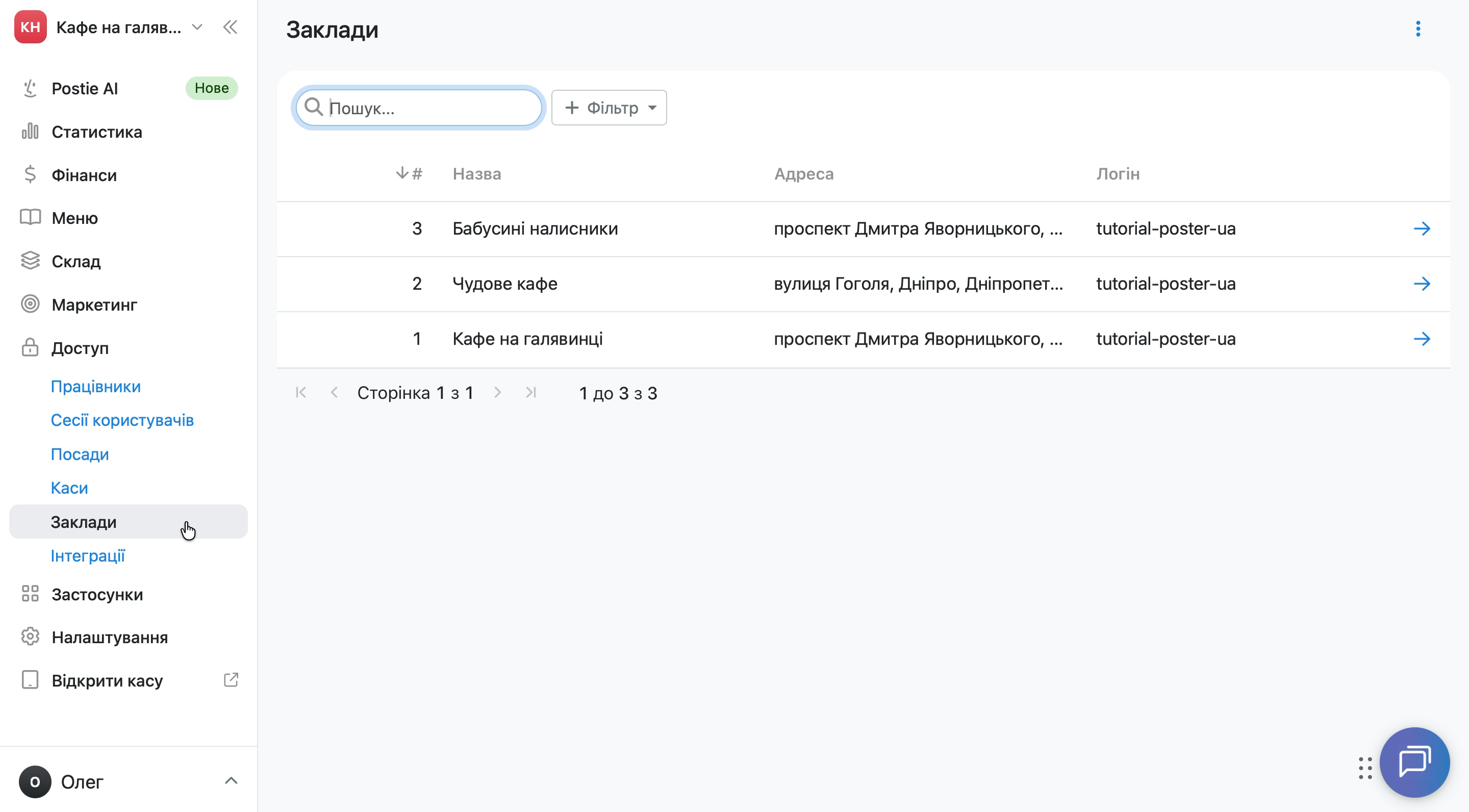
Task: Go to the first page
Action: pyautogui.click(x=301, y=392)
